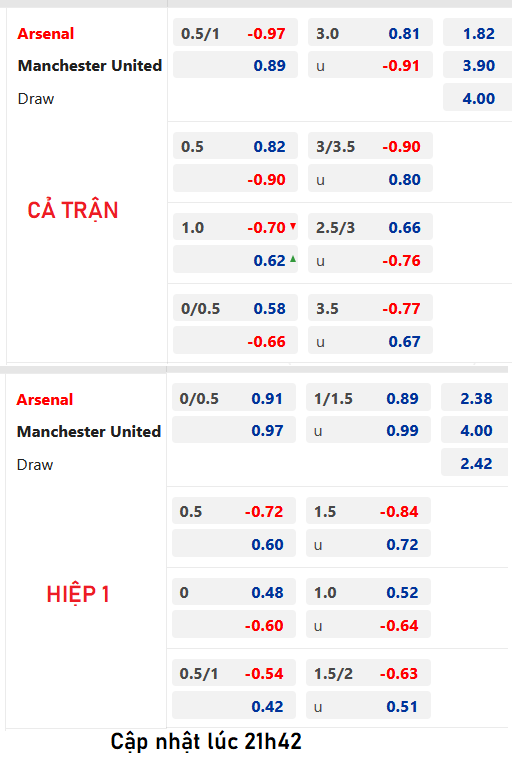Select over 3/3.5 at -0.90

[370, 146]
